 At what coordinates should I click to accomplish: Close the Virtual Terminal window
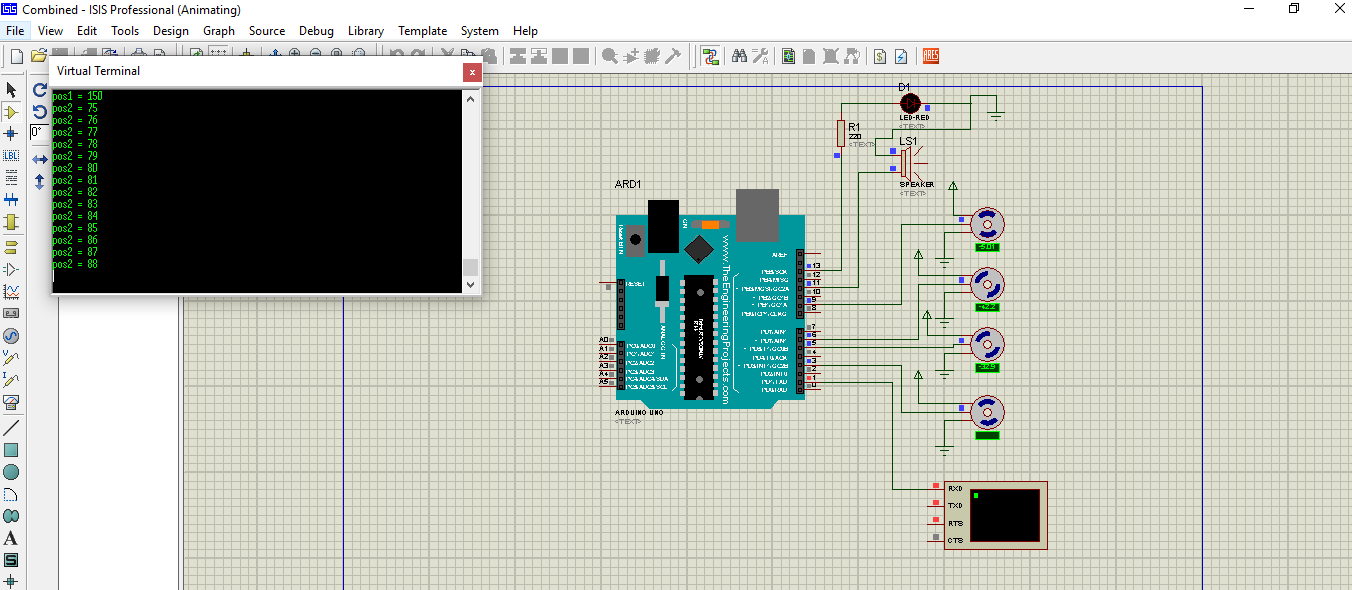tap(472, 72)
